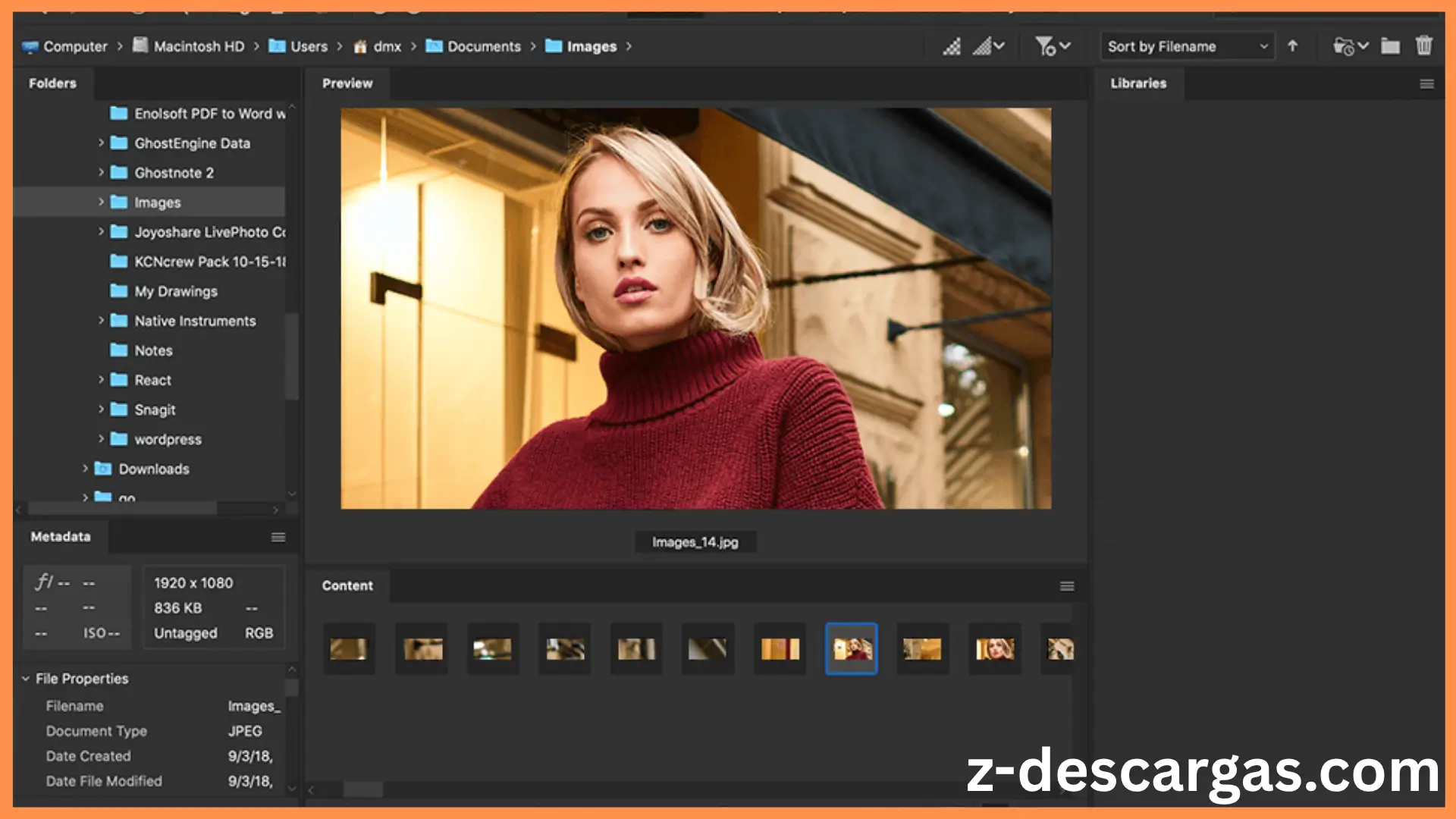Click the chevron after Images in path
Screen dimensions: 1456x819
tap(629, 46)
